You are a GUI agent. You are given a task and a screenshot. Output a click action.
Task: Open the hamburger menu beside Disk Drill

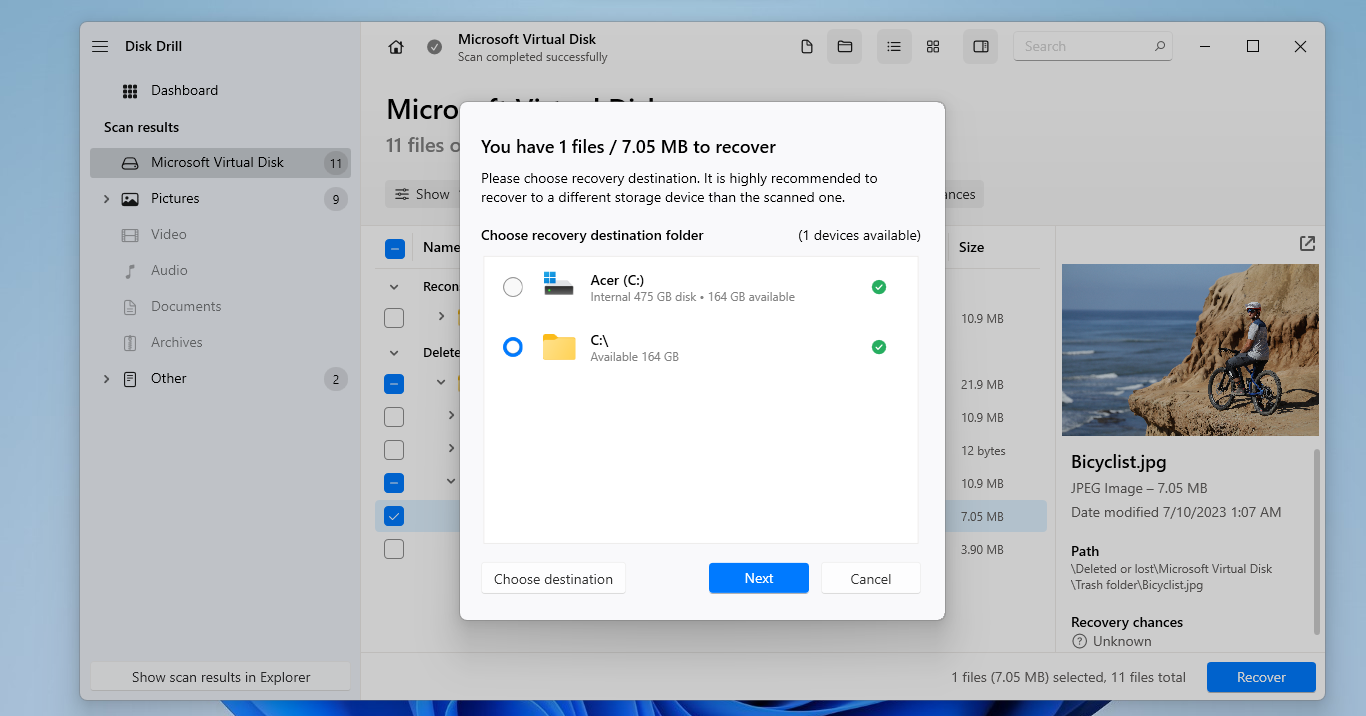pyautogui.click(x=100, y=46)
